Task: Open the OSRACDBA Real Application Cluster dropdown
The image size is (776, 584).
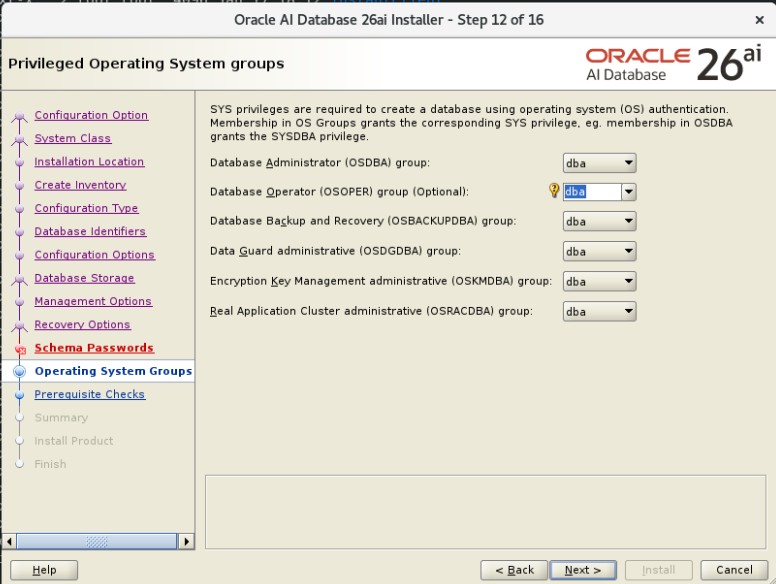Action: coord(599,311)
